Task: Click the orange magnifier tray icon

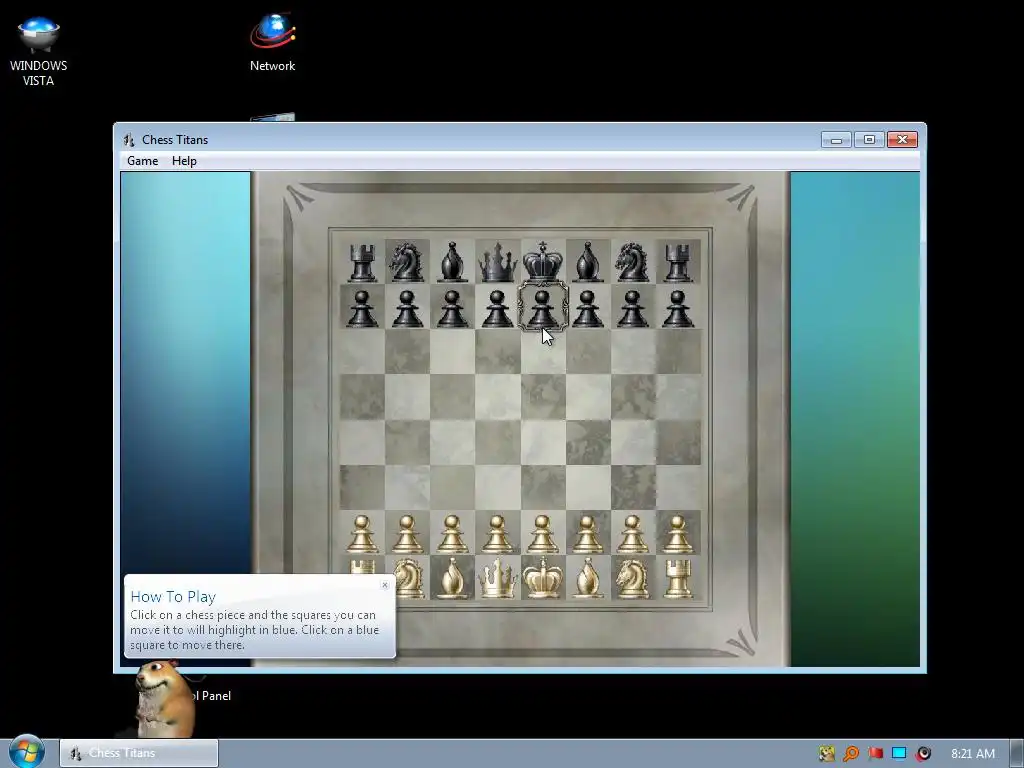Action: click(850, 754)
